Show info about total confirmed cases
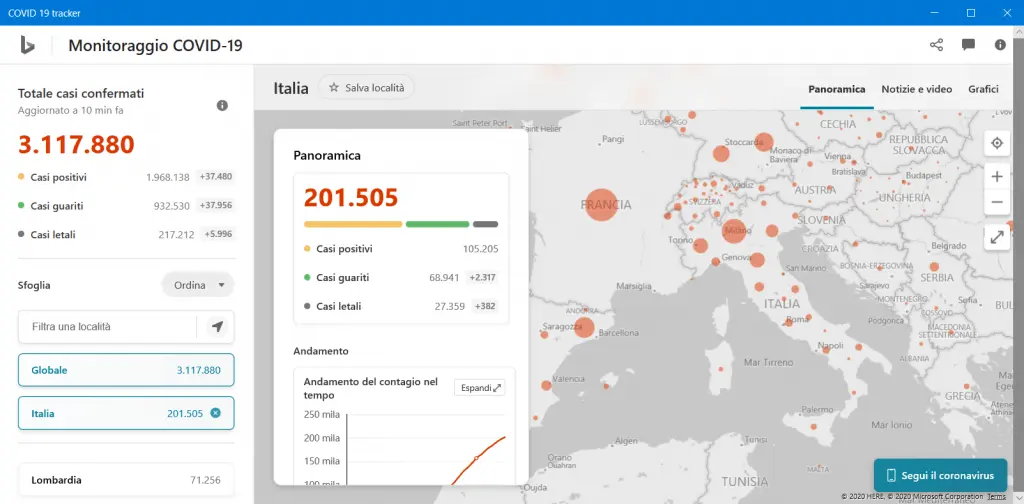1024x504 pixels. [222, 105]
